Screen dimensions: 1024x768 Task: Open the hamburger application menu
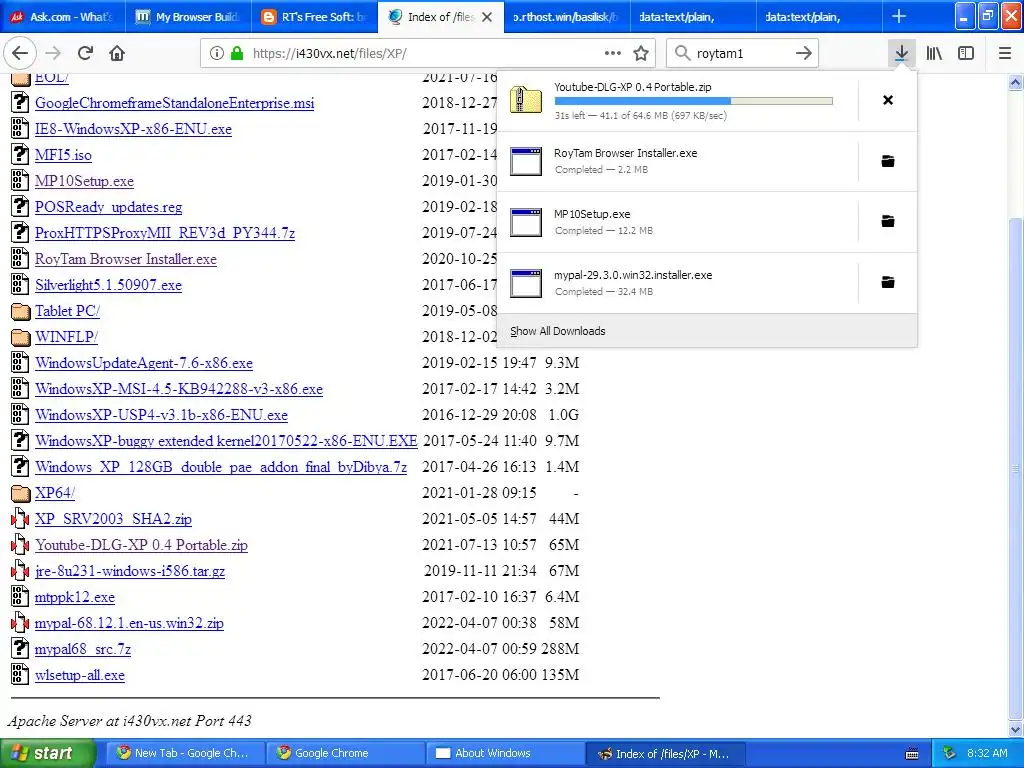[1005, 53]
